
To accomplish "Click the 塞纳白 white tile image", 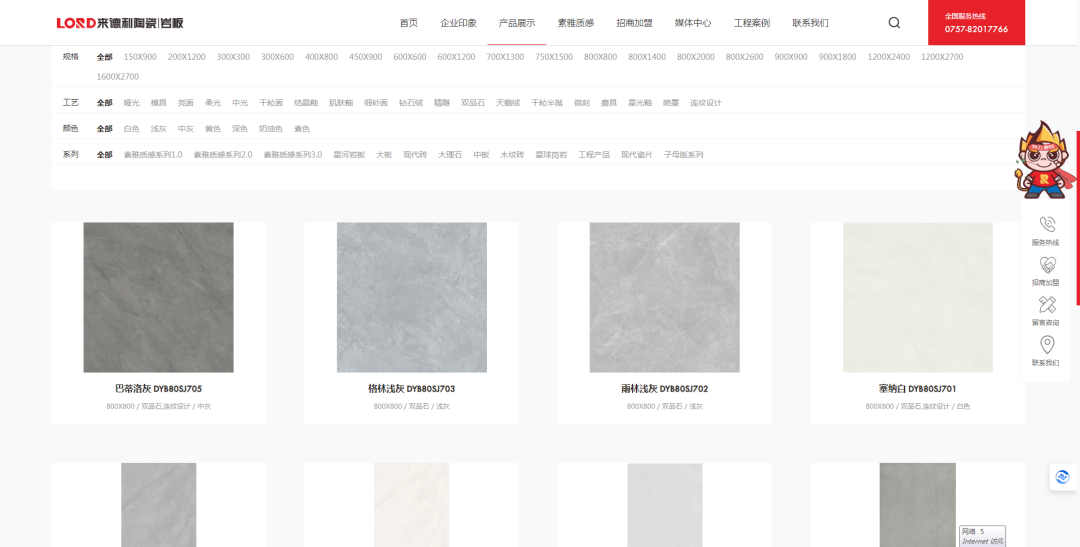I will tap(917, 297).
